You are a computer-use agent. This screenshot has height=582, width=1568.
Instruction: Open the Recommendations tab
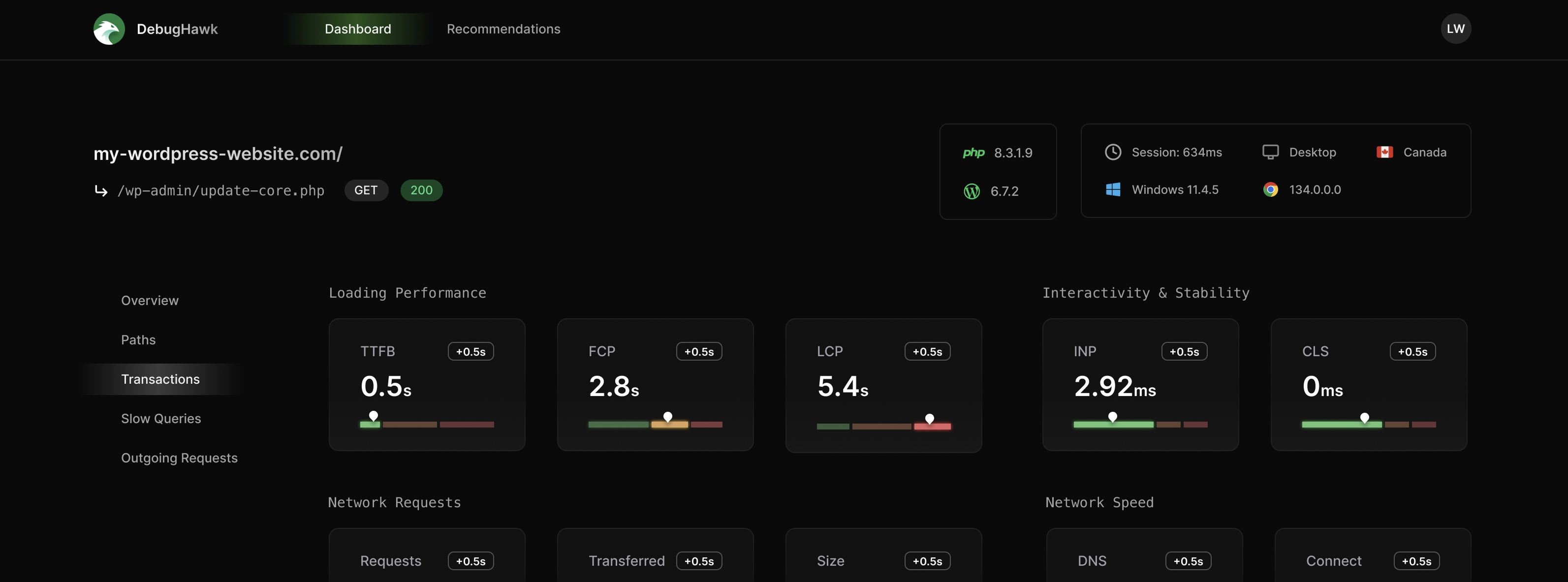point(503,29)
